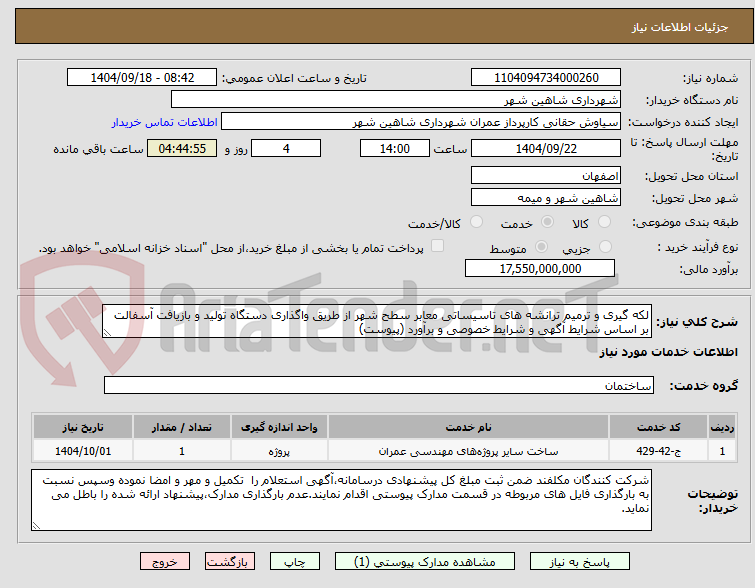Click the برآورد مالی label
The width and height of the screenshot is (755, 588).
(709, 269)
